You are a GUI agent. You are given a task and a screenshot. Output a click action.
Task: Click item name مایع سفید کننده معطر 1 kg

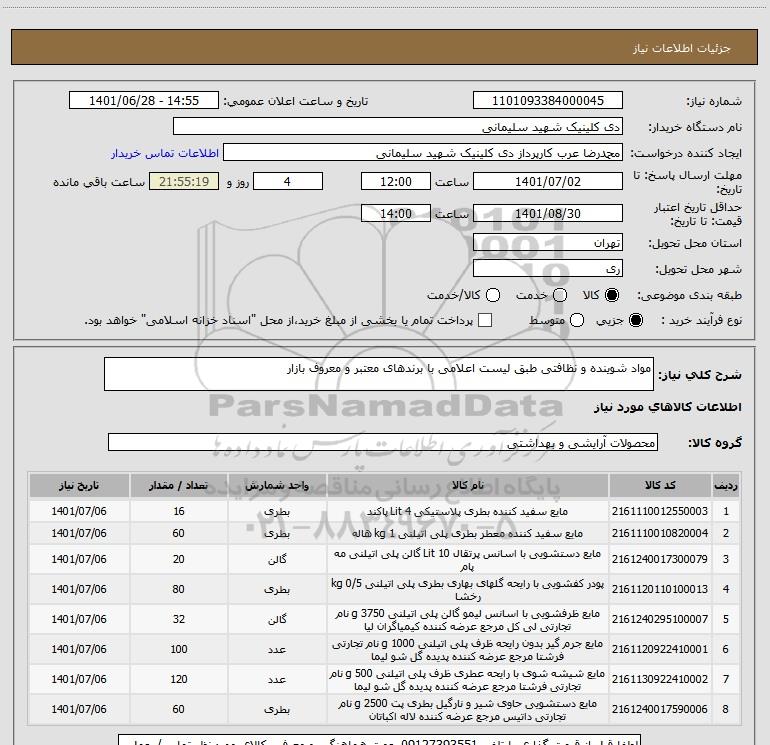tap(468, 533)
